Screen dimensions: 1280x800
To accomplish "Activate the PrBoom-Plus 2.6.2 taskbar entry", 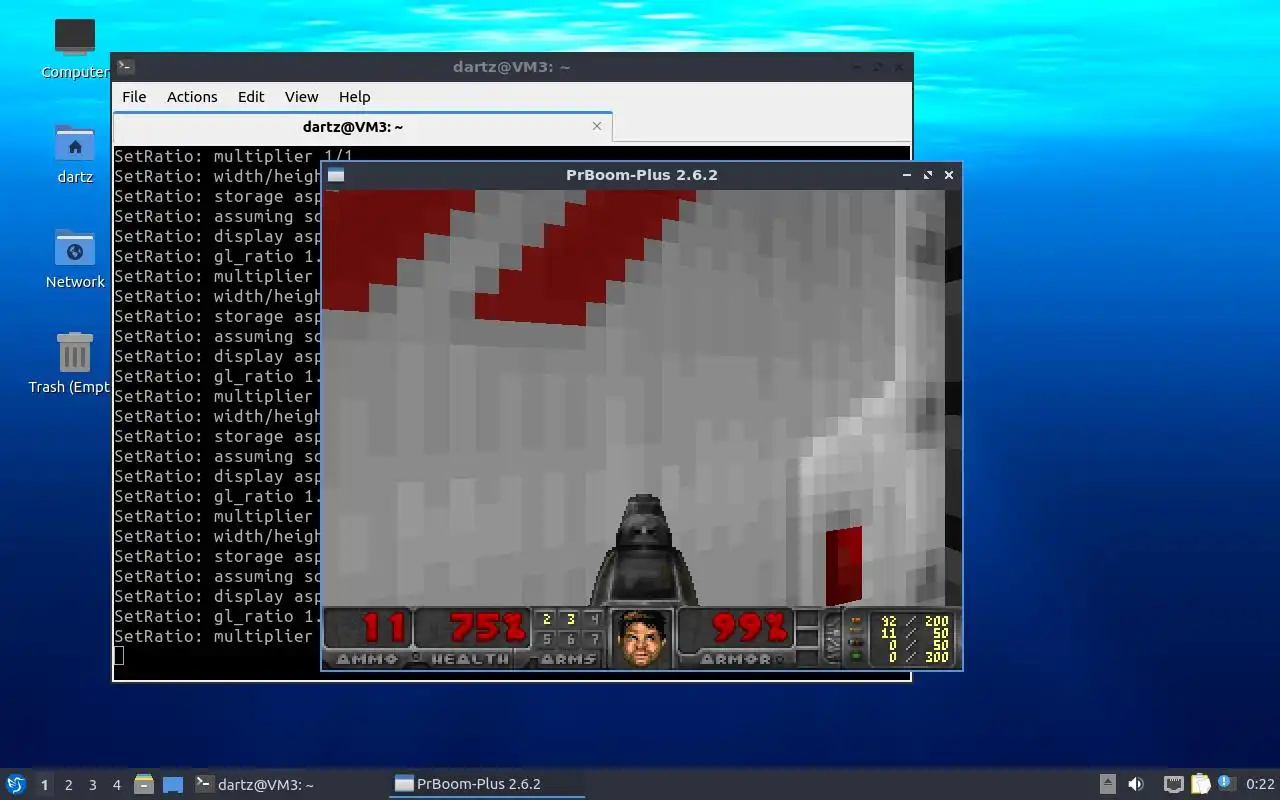I will (487, 784).
